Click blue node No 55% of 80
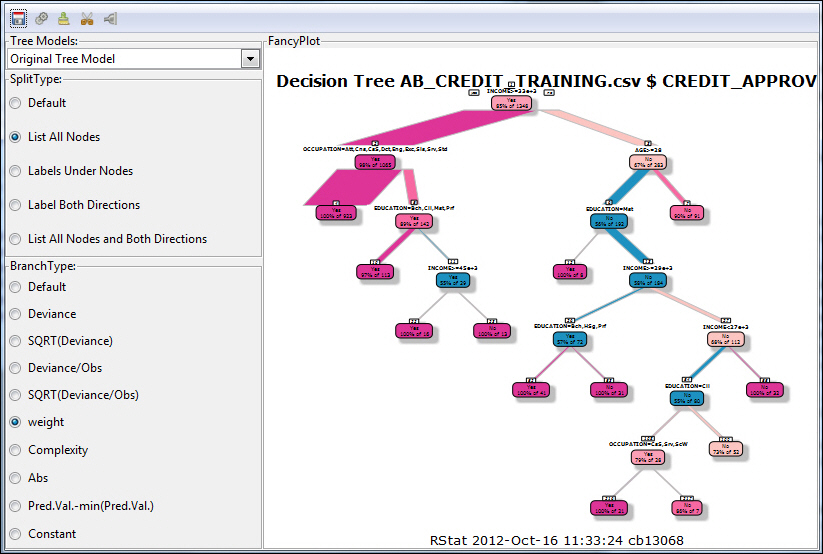Image resolution: width=823 pixels, height=554 pixels. pyautogui.click(x=687, y=398)
